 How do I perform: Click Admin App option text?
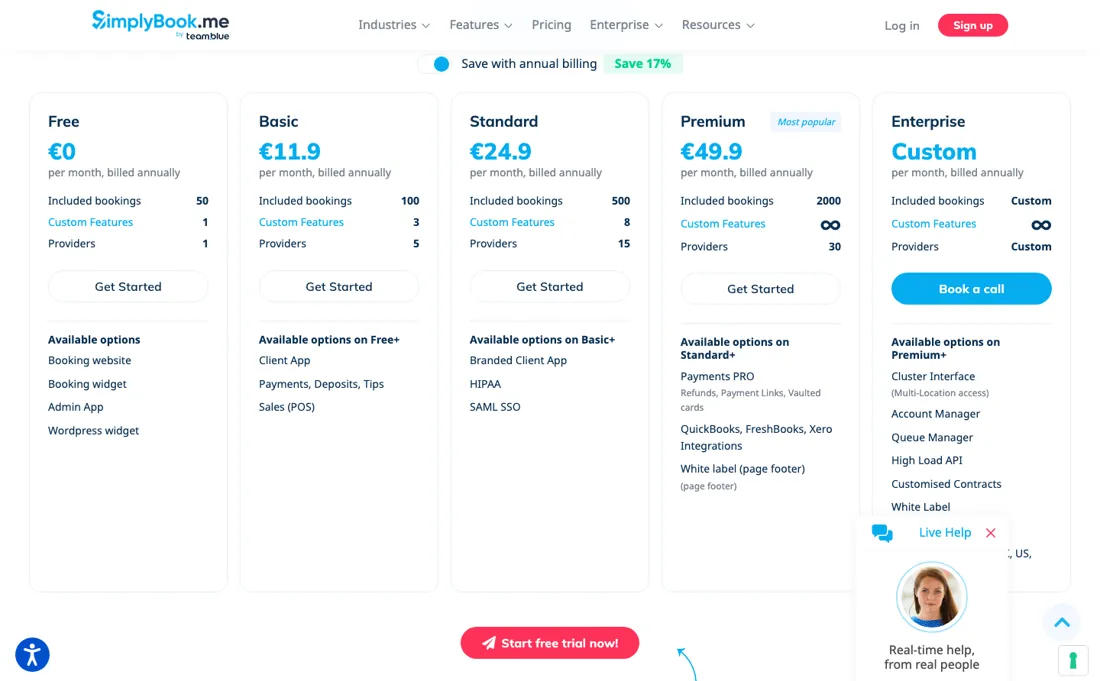click(75, 407)
